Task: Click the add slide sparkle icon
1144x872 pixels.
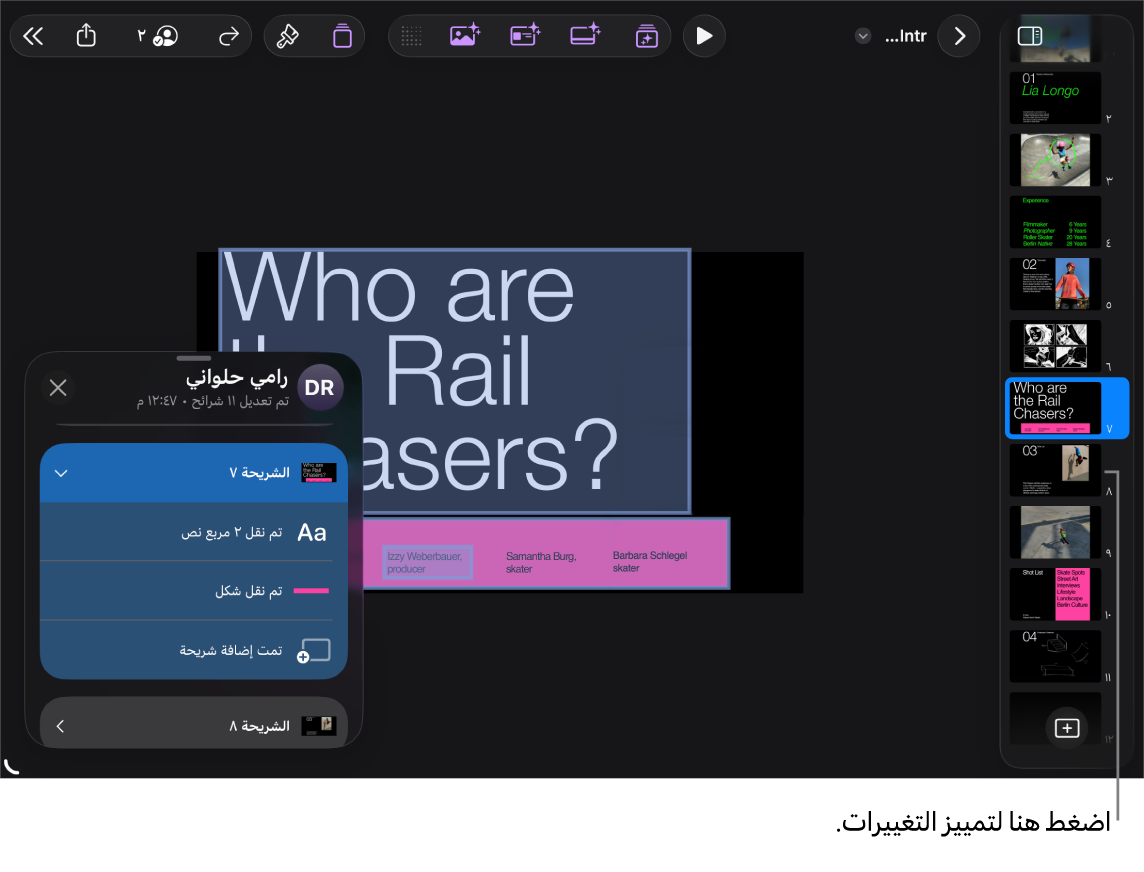Action: [646, 36]
